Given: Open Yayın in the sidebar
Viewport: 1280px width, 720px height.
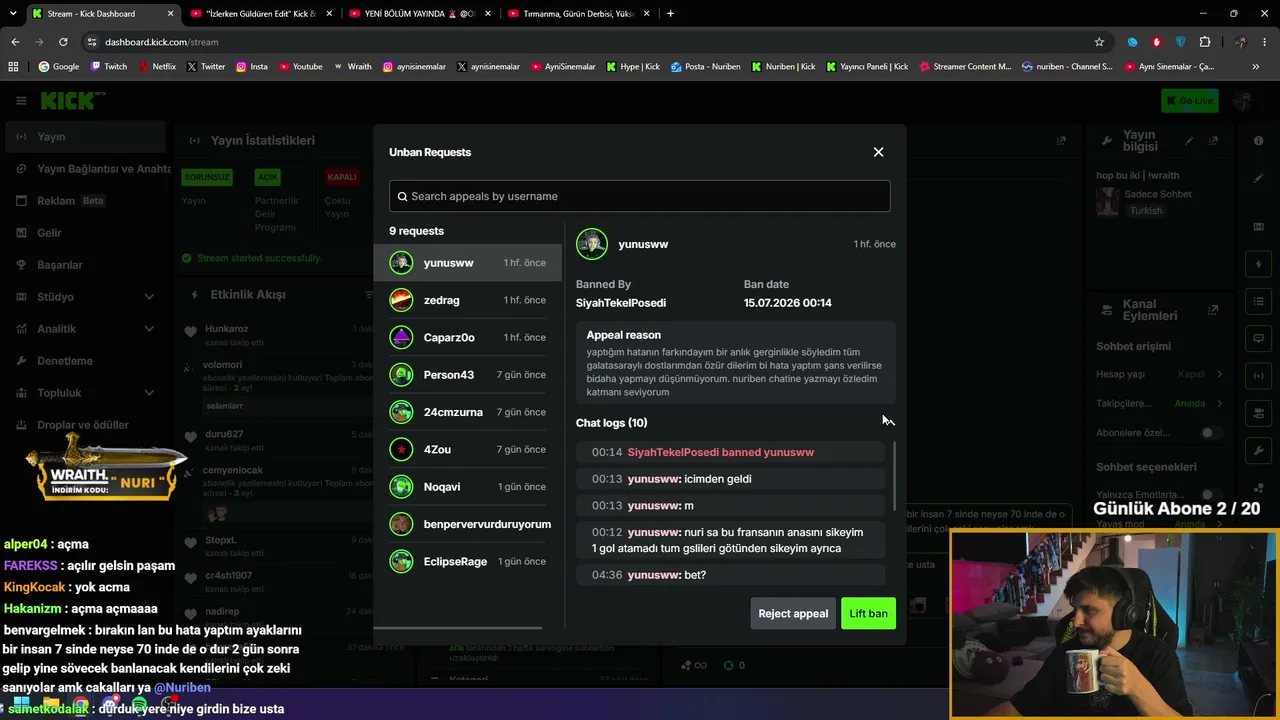Looking at the screenshot, I should 84,137.
